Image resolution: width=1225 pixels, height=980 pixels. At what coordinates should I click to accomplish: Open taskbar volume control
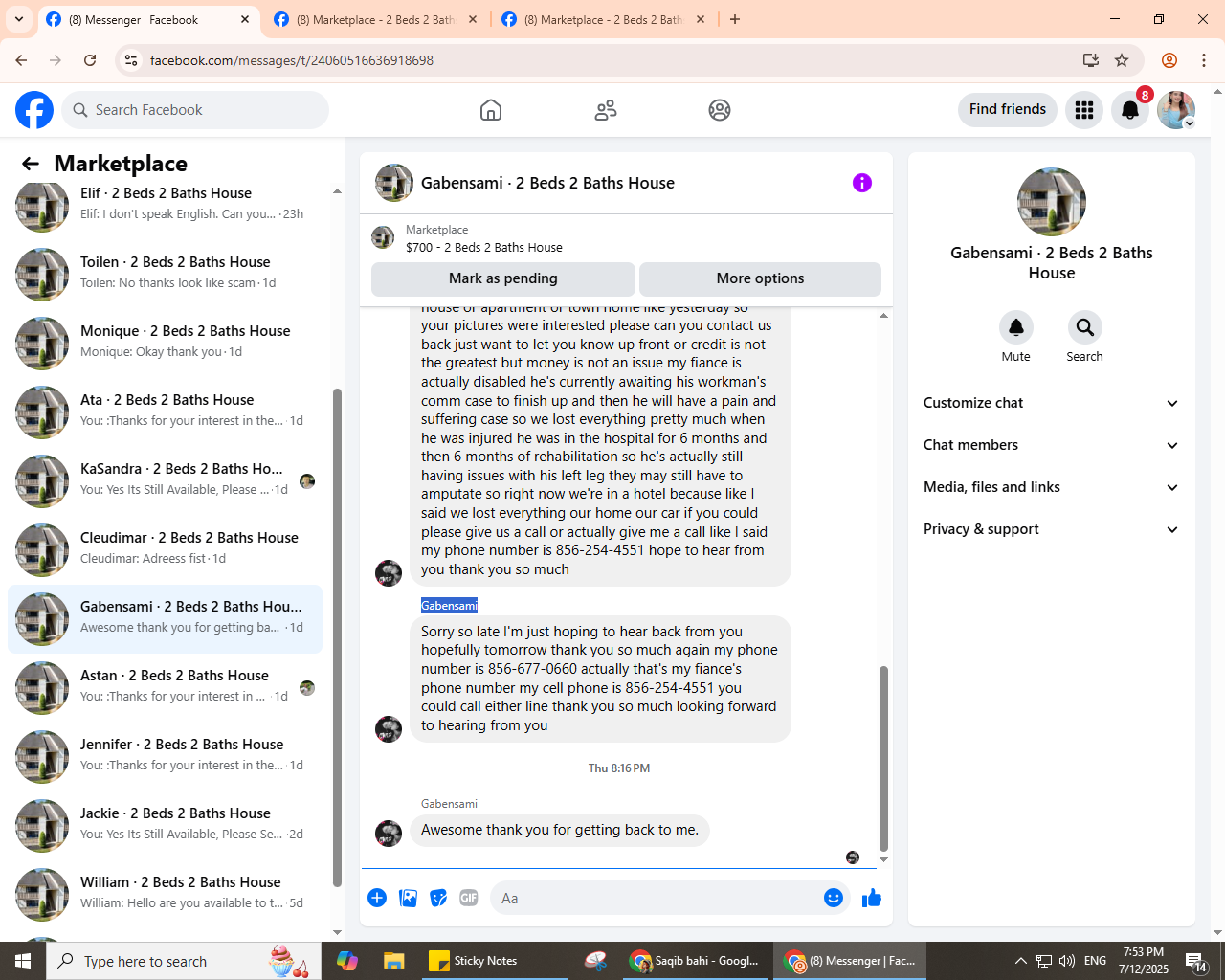pyautogui.click(x=1066, y=961)
